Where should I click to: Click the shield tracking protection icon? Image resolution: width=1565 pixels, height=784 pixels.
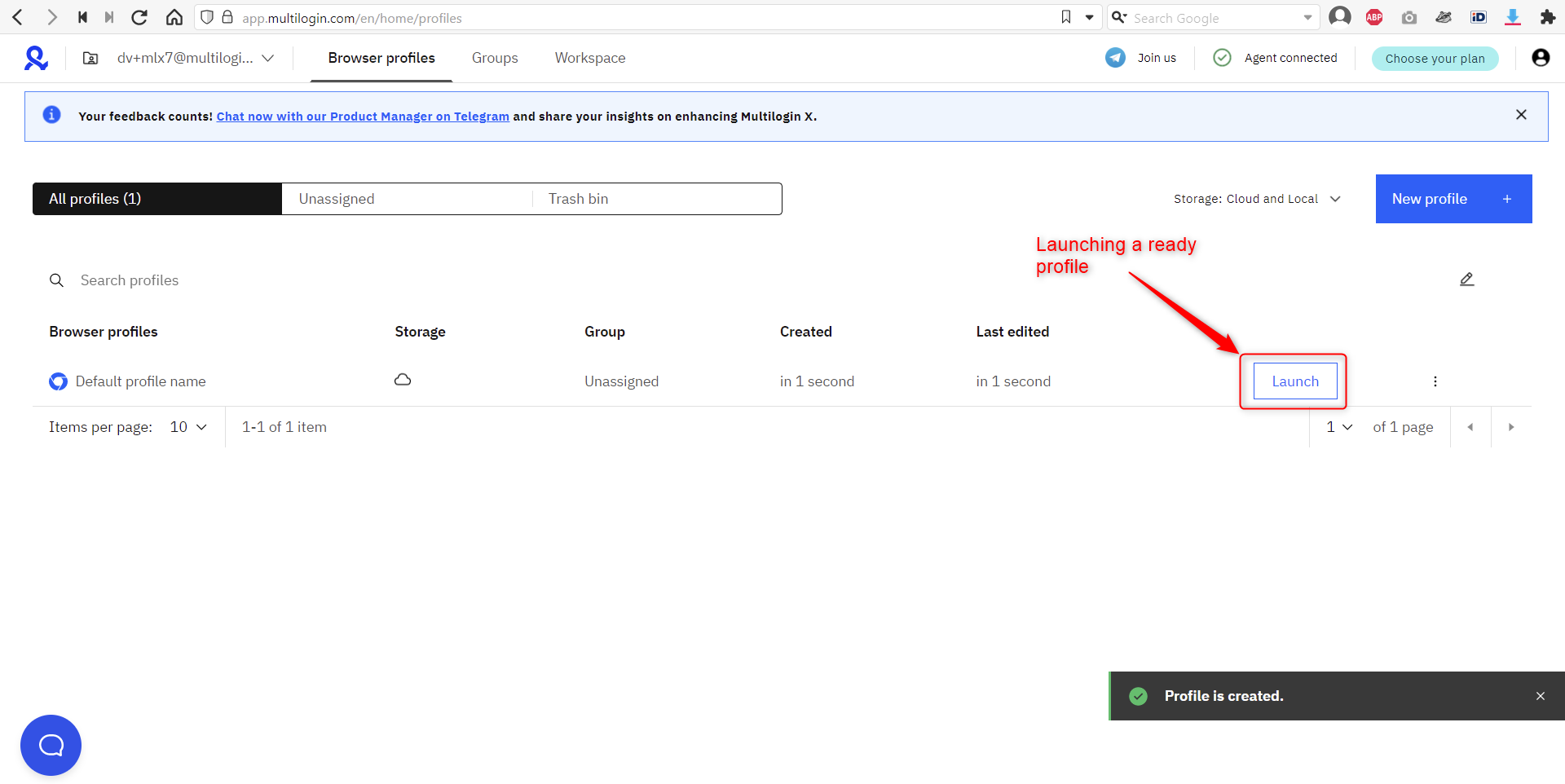click(207, 17)
